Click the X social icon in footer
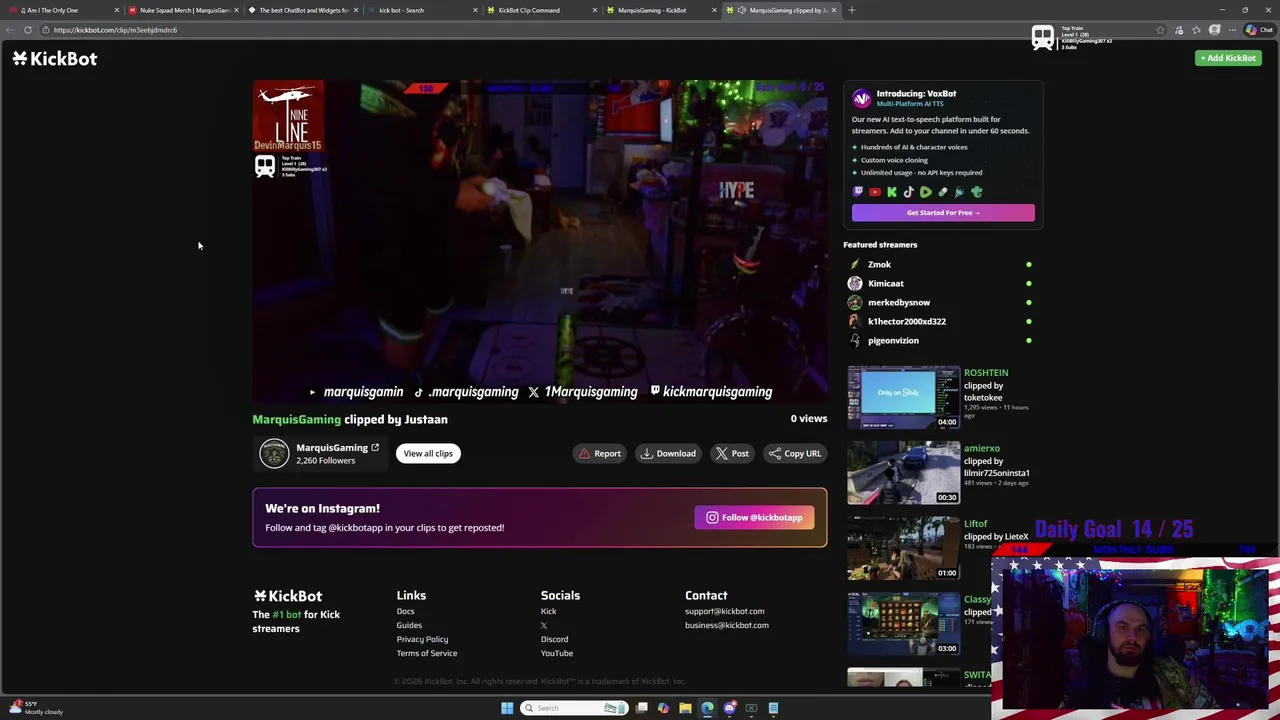 point(544,626)
